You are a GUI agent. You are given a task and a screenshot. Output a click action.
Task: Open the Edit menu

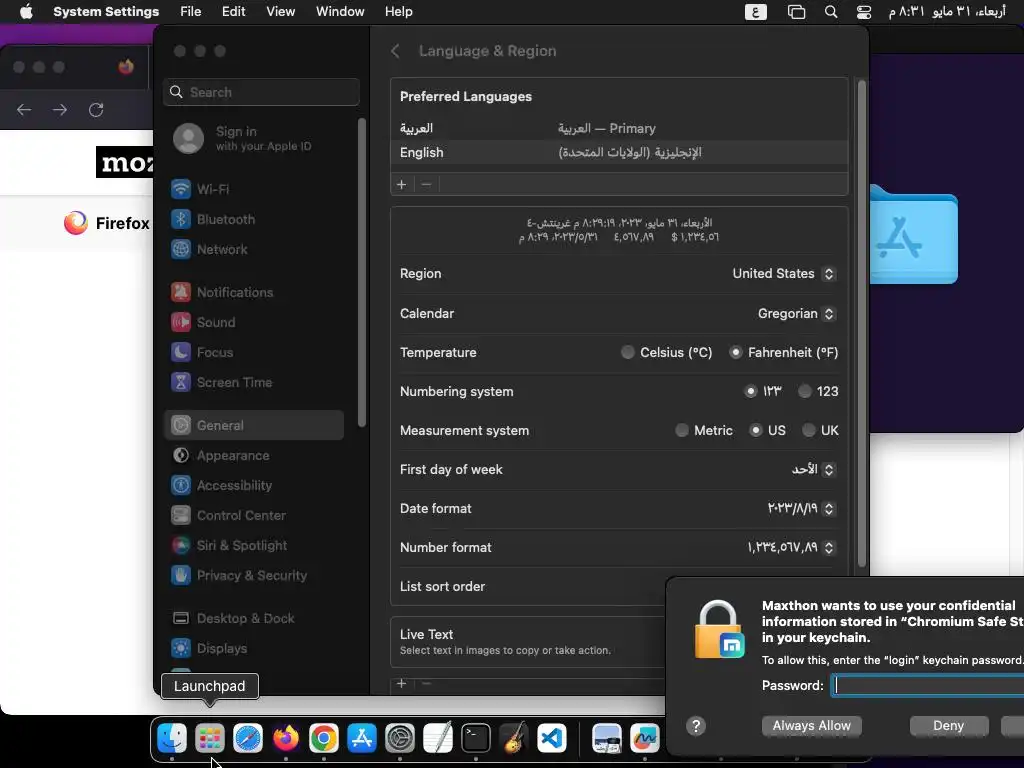[233, 12]
